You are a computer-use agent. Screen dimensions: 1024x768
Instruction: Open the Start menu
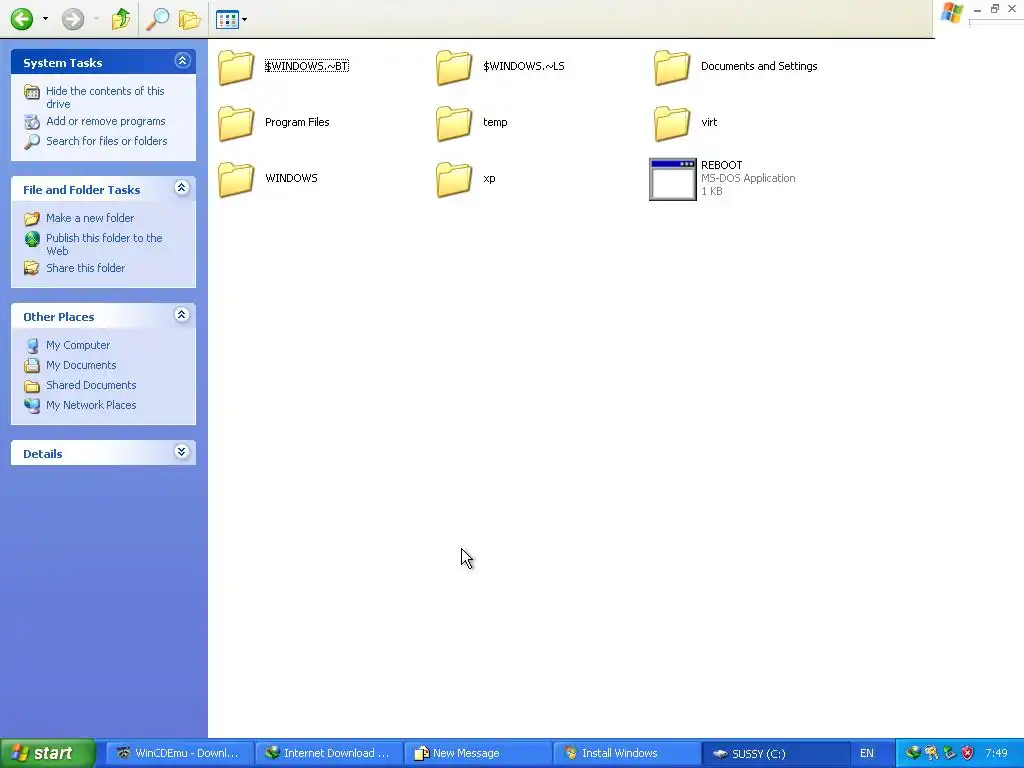click(x=48, y=753)
